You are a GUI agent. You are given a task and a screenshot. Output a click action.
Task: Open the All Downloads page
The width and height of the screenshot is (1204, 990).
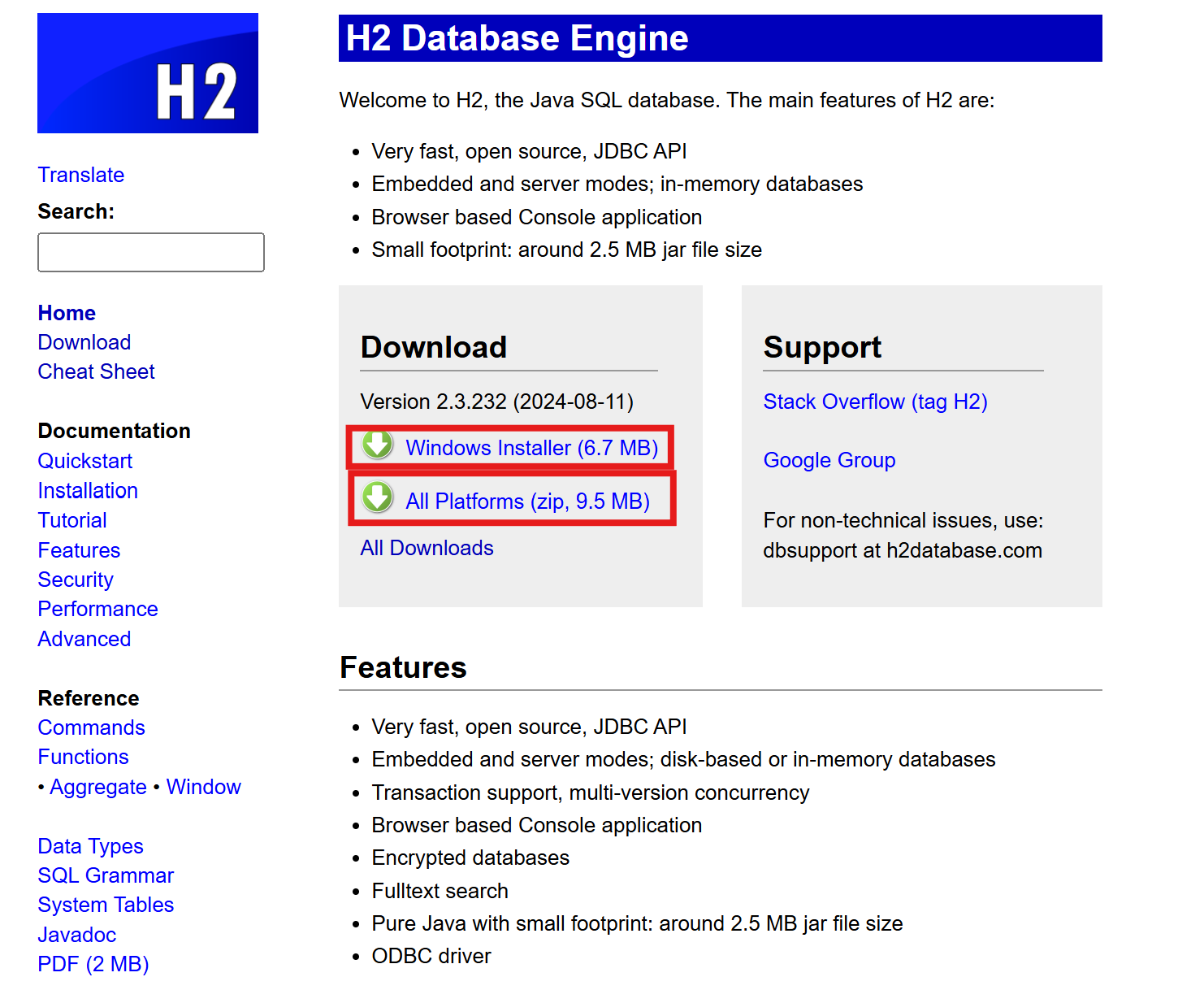click(x=427, y=548)
